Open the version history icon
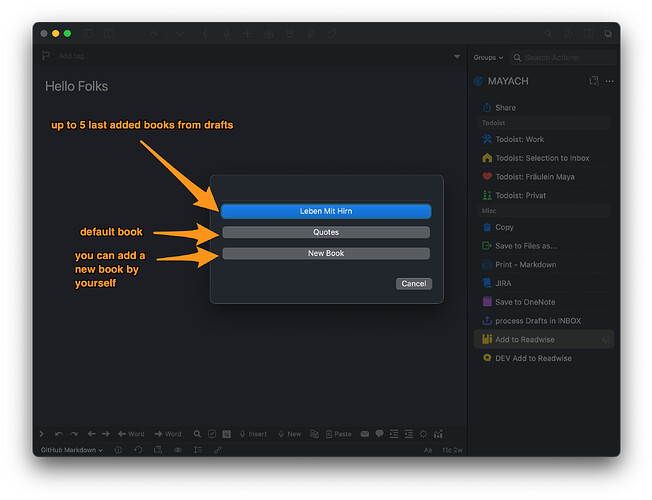 138,450
